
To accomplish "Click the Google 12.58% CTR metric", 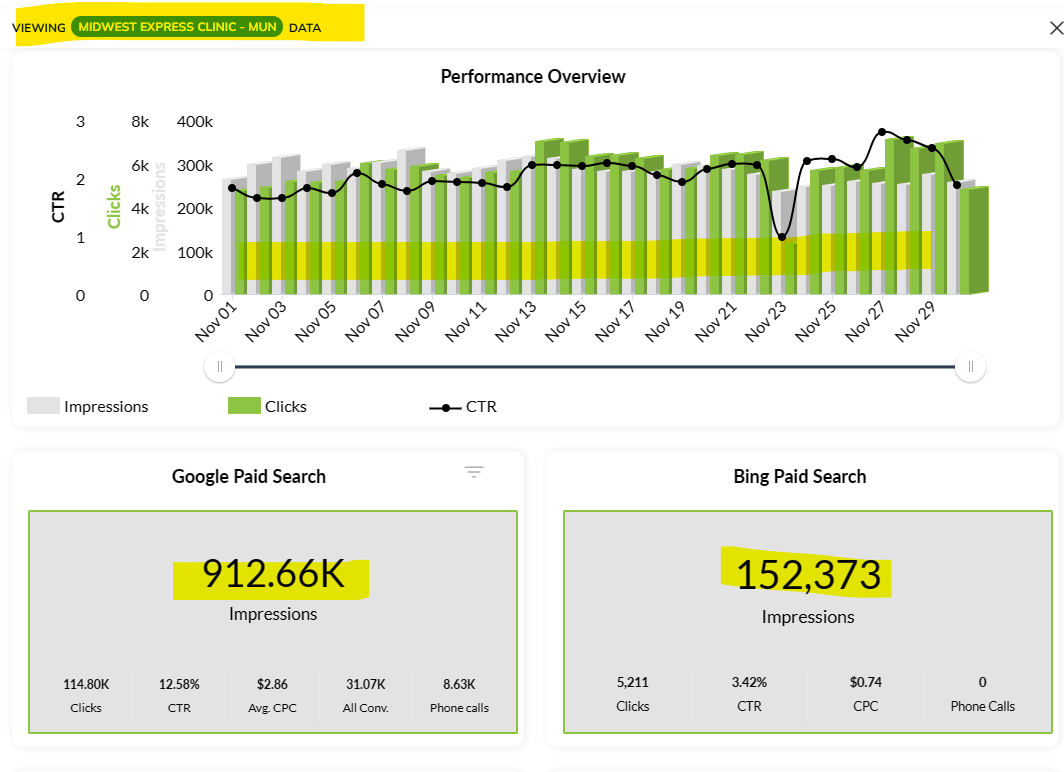I will (179, 695).
